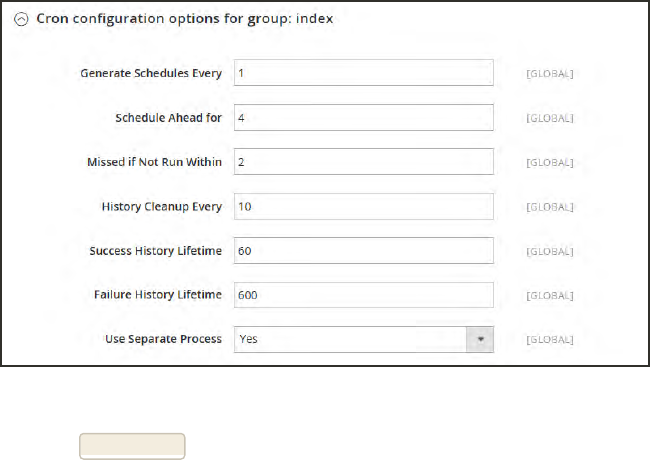This screenshot has height=460, width=651.
Task: Focus the Generate Schedules Every field
Action: tap(363, 73)
